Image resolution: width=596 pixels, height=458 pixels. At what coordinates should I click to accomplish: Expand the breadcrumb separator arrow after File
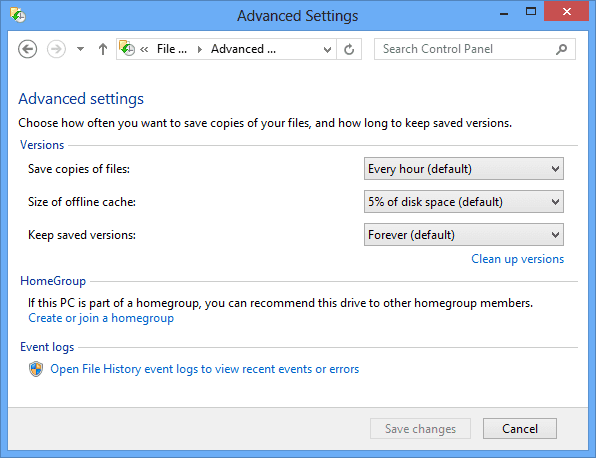(200, 49)
